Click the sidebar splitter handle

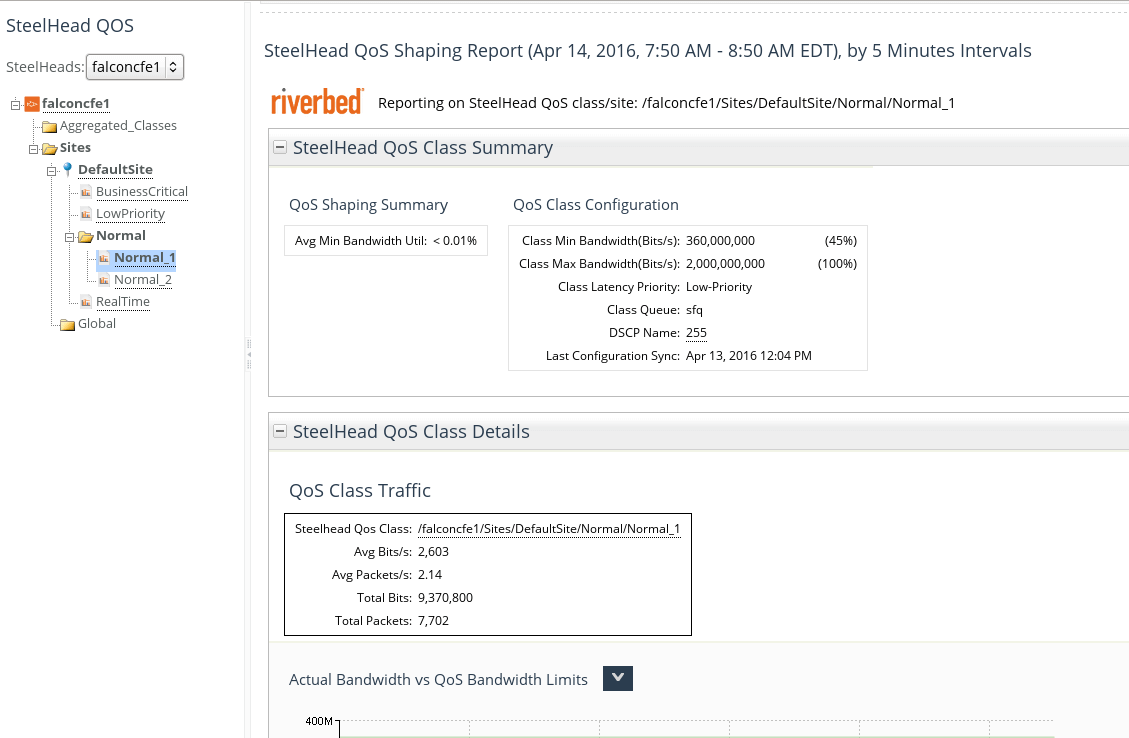(x=249, y=354)
